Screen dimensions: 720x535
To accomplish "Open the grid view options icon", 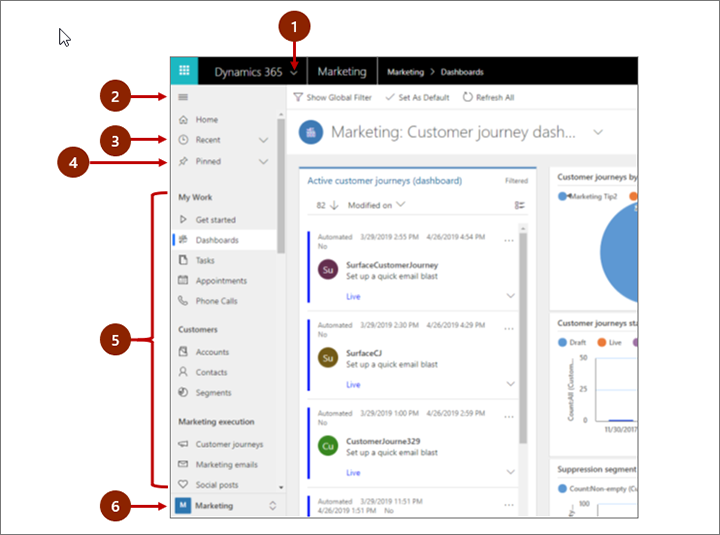I will point(519,205).
